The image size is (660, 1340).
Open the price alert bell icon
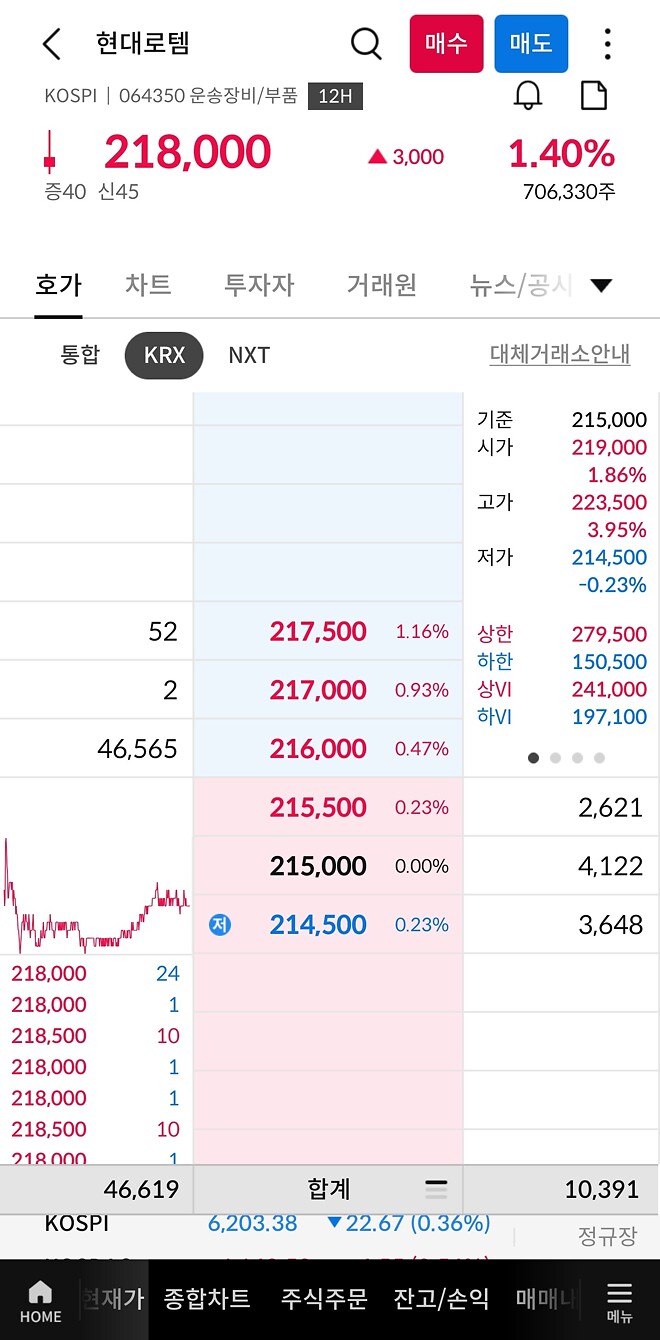pyautogui.click(x=529, y=95)
